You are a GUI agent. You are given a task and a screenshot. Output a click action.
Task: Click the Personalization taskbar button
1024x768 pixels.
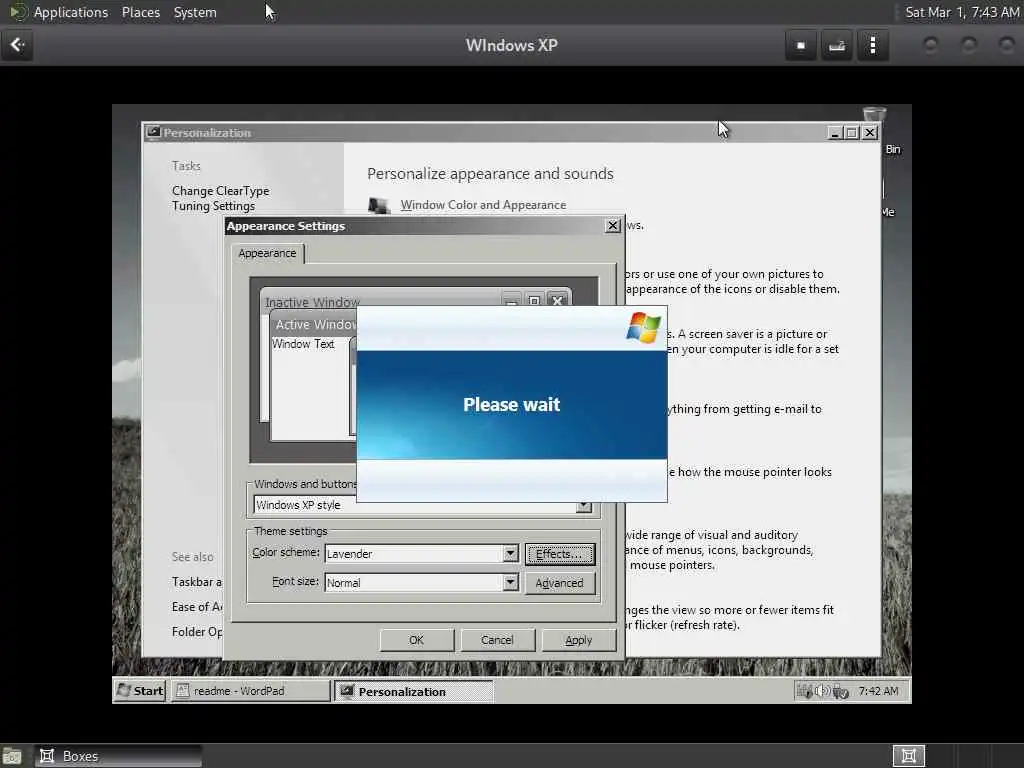coord(413,691)
